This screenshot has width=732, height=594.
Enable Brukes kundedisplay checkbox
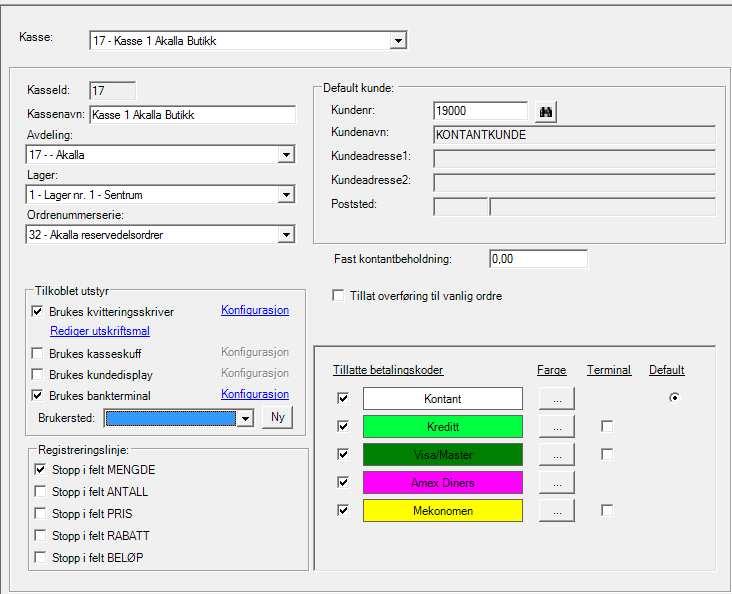(x=37, y=374)
